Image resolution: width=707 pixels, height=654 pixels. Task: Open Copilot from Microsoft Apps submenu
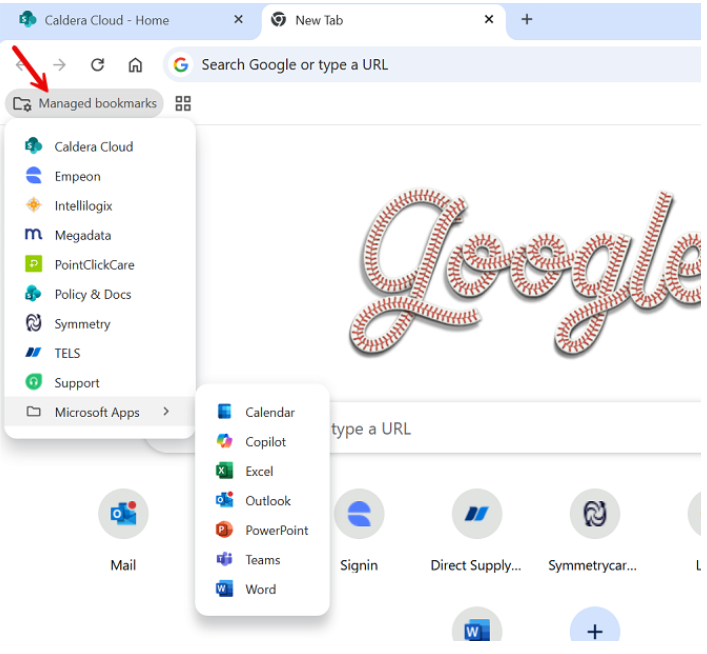coord(262,442)
